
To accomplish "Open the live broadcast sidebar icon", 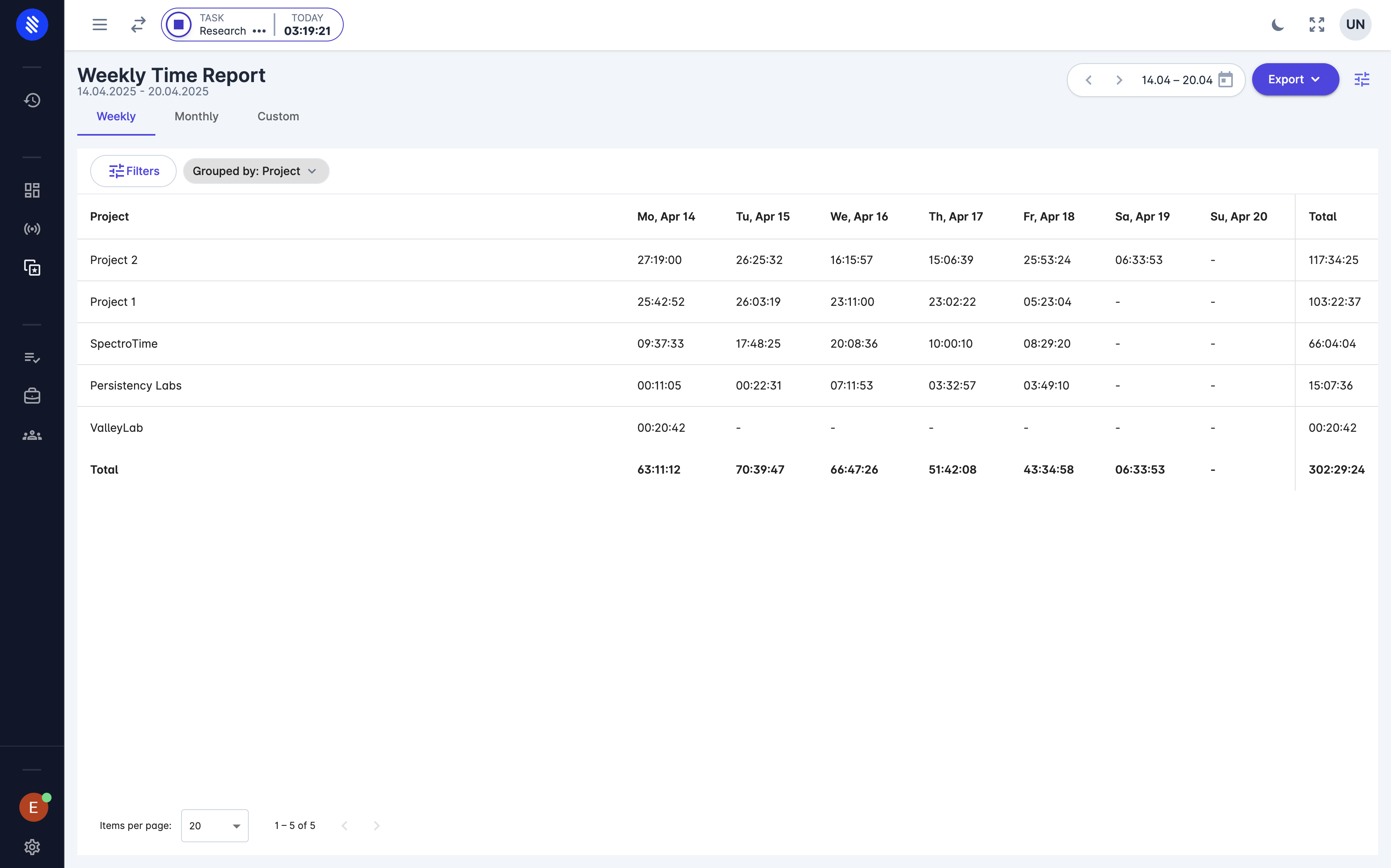I will (x=32, y=229).
